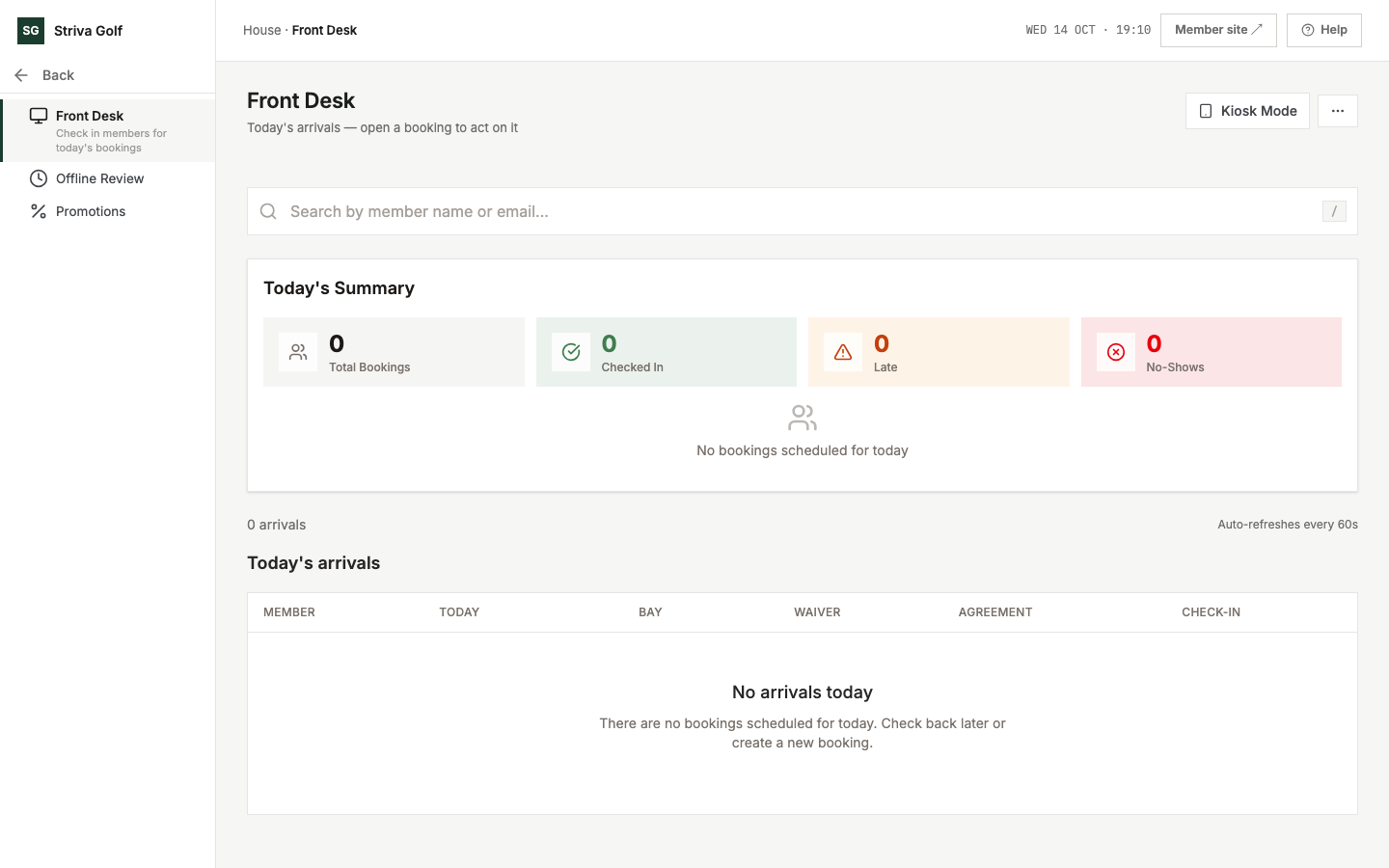Click the House breadcrumb link
The width and height of the screenshot is (1389, 868).
coord(262,30)
